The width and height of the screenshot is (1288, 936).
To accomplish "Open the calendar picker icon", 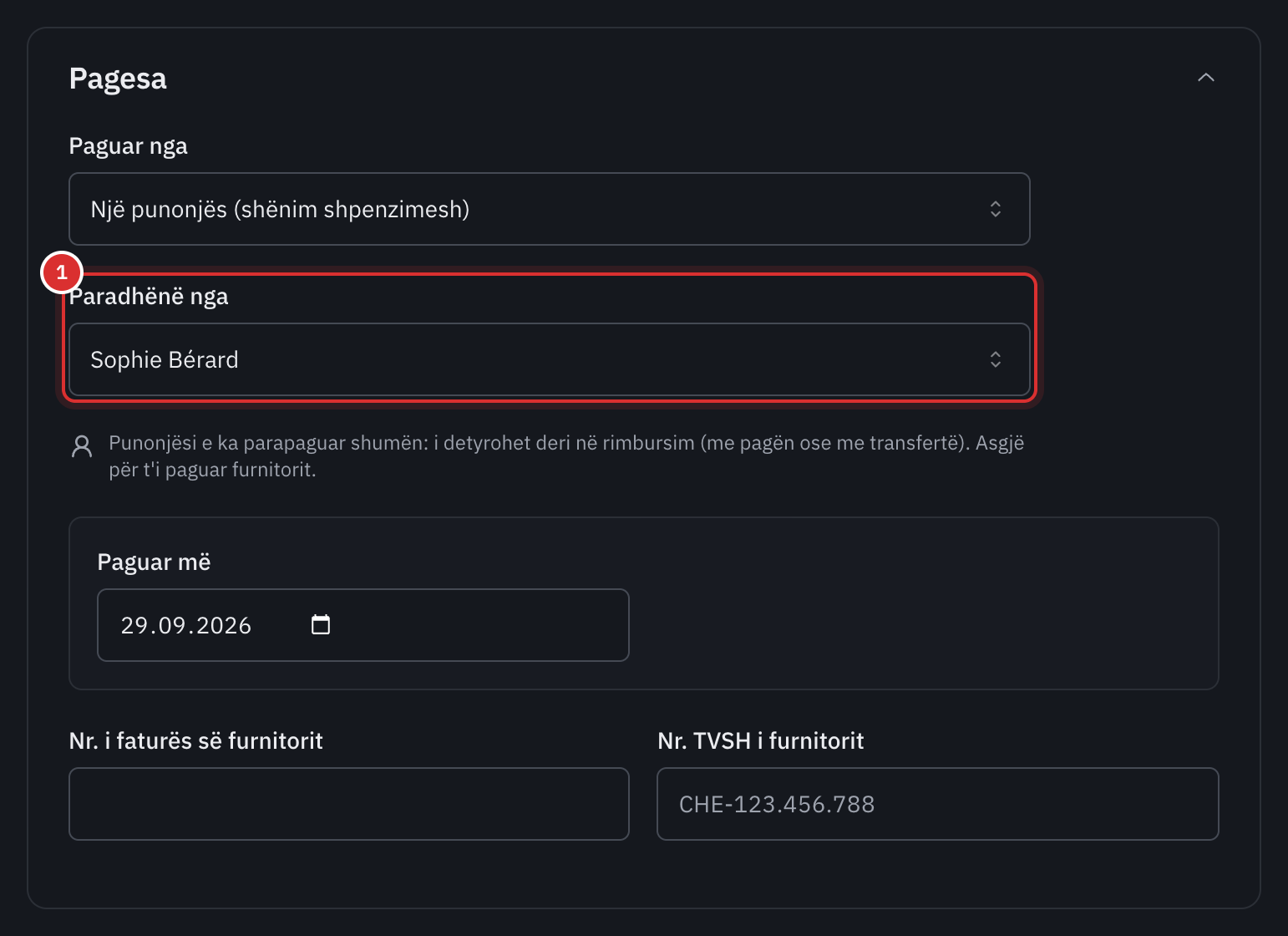I will tap(321, 624).
